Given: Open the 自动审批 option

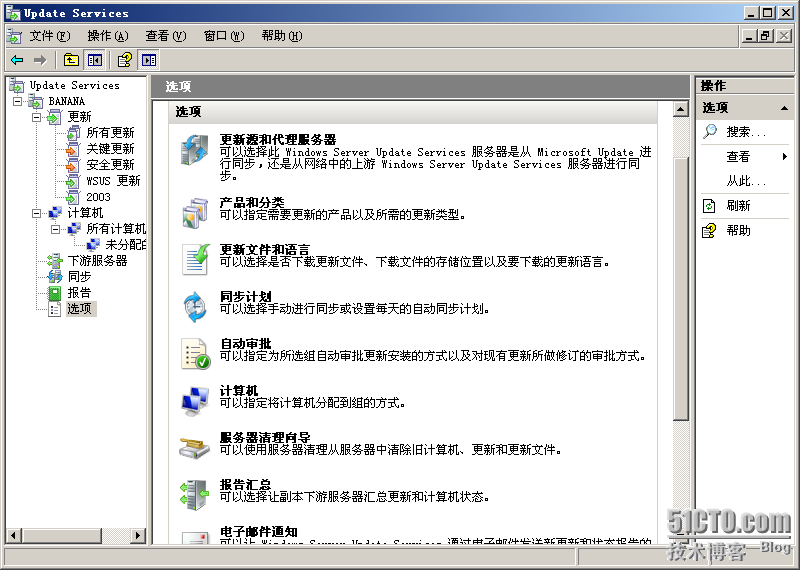Looking at the screenshot, I should [x=245, y=343].
